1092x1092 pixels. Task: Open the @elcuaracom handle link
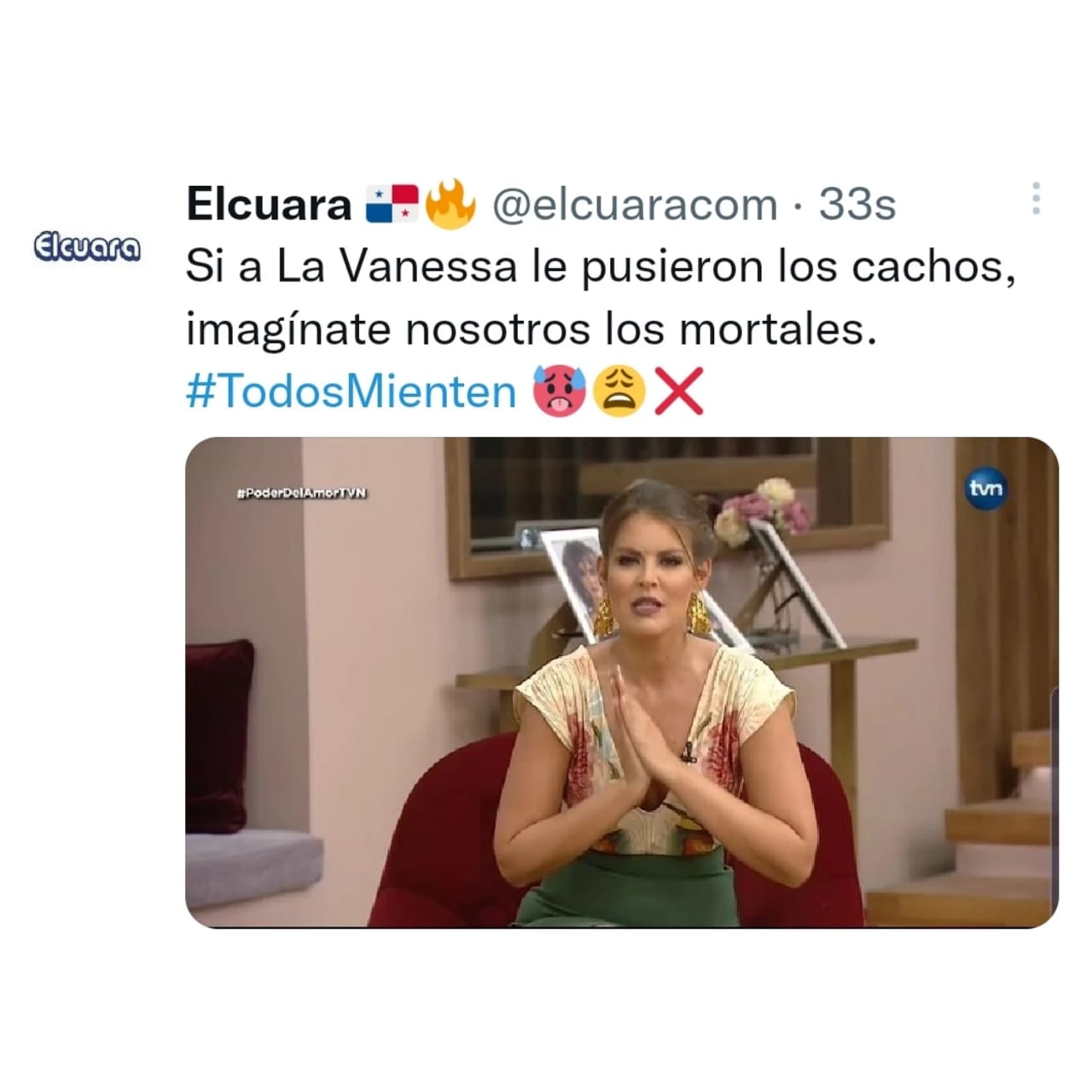636,205
